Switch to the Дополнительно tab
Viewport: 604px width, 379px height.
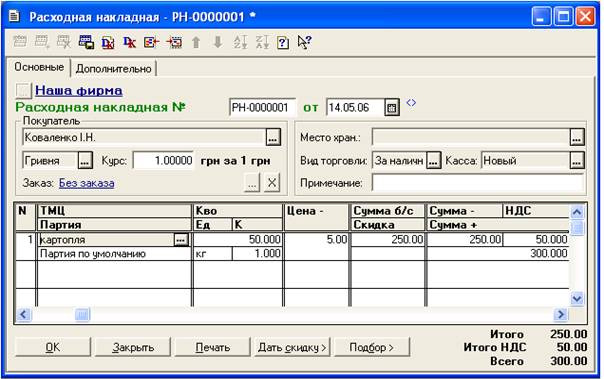coord(114,69)
